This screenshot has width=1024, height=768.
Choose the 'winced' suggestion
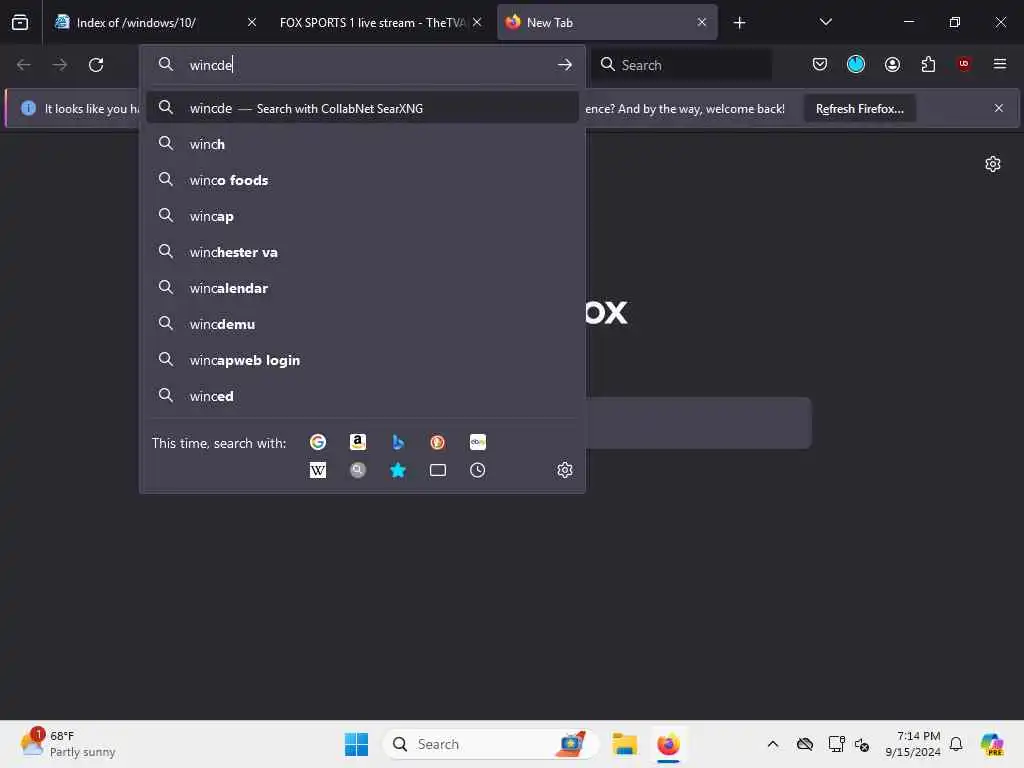point(362,396)
